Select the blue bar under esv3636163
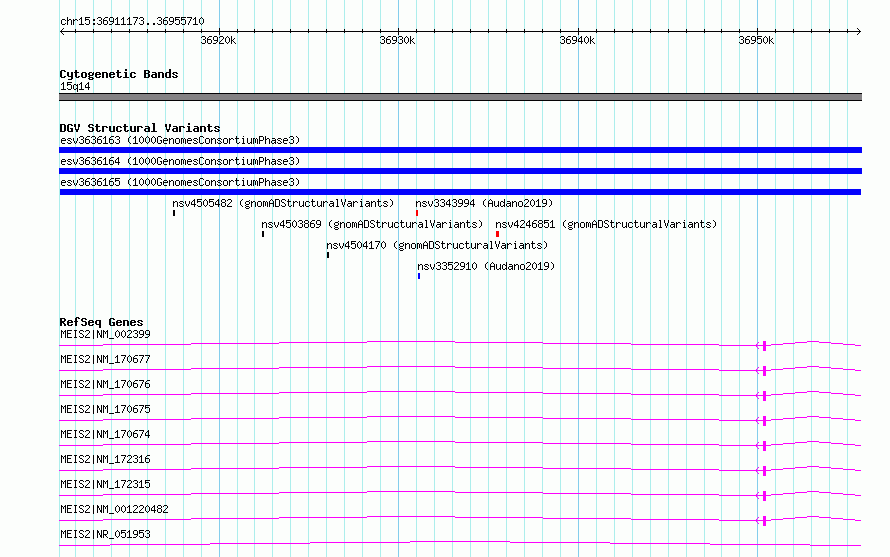The width and height of the screenshot is (890, 557). coord(460,150)
